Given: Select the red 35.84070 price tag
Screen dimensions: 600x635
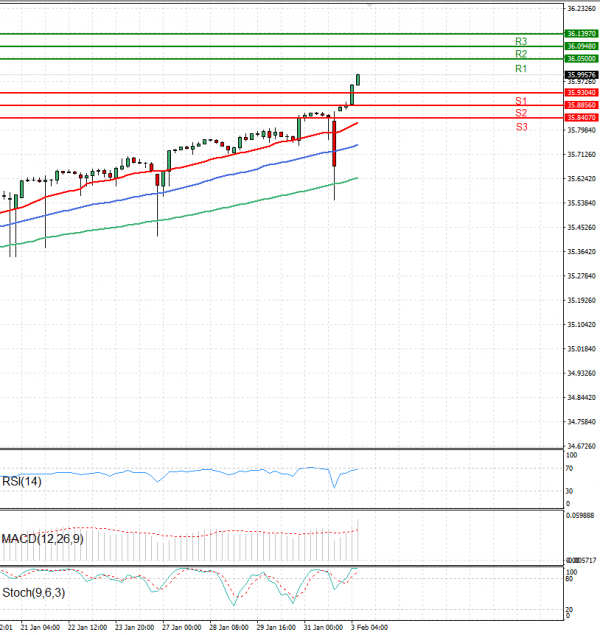Looking at the screenshot, I should [581, 118].
